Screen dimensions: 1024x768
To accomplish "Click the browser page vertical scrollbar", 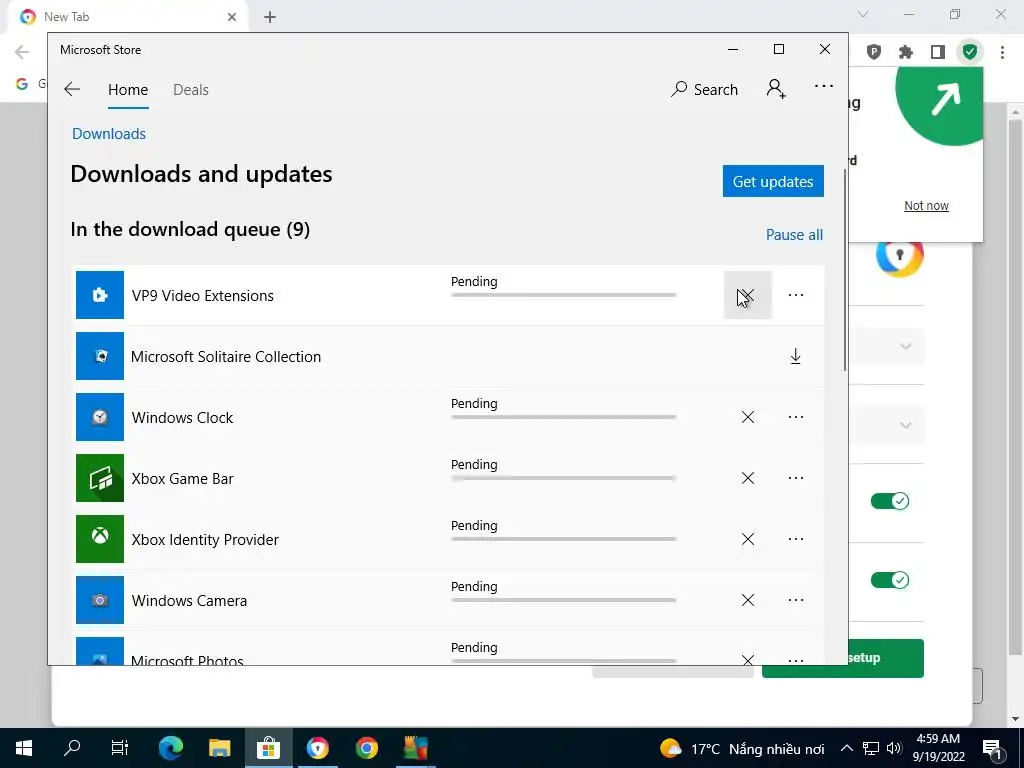I will point(1015,387).
